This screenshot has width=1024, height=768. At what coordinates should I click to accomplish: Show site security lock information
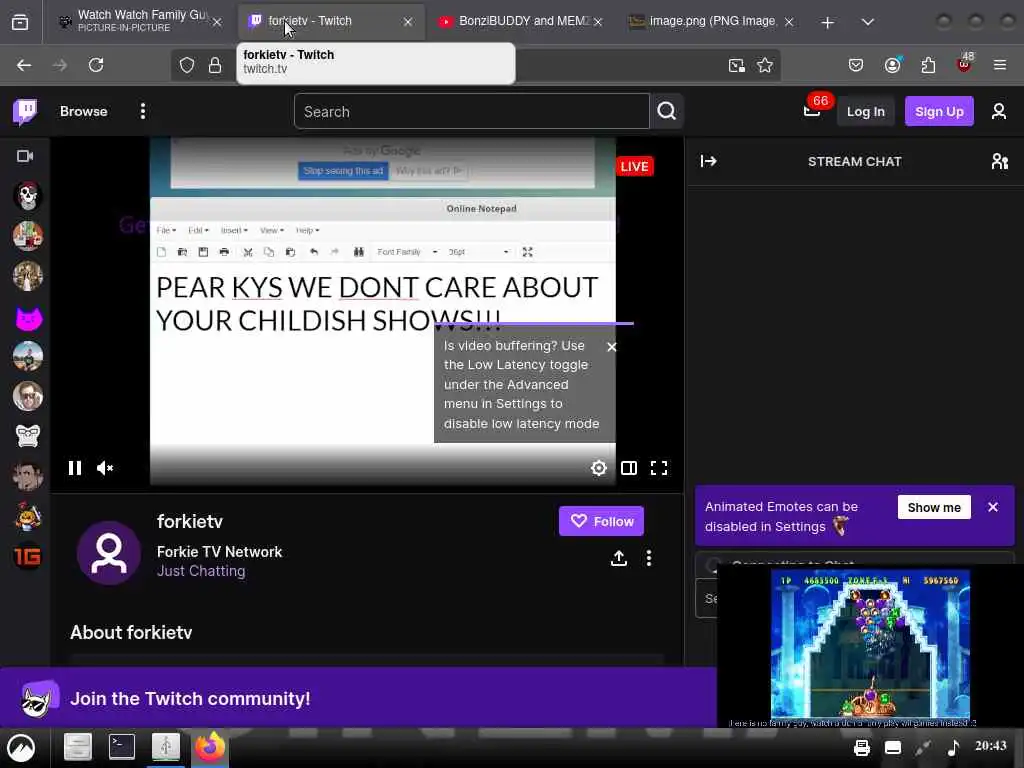[215, 65]
